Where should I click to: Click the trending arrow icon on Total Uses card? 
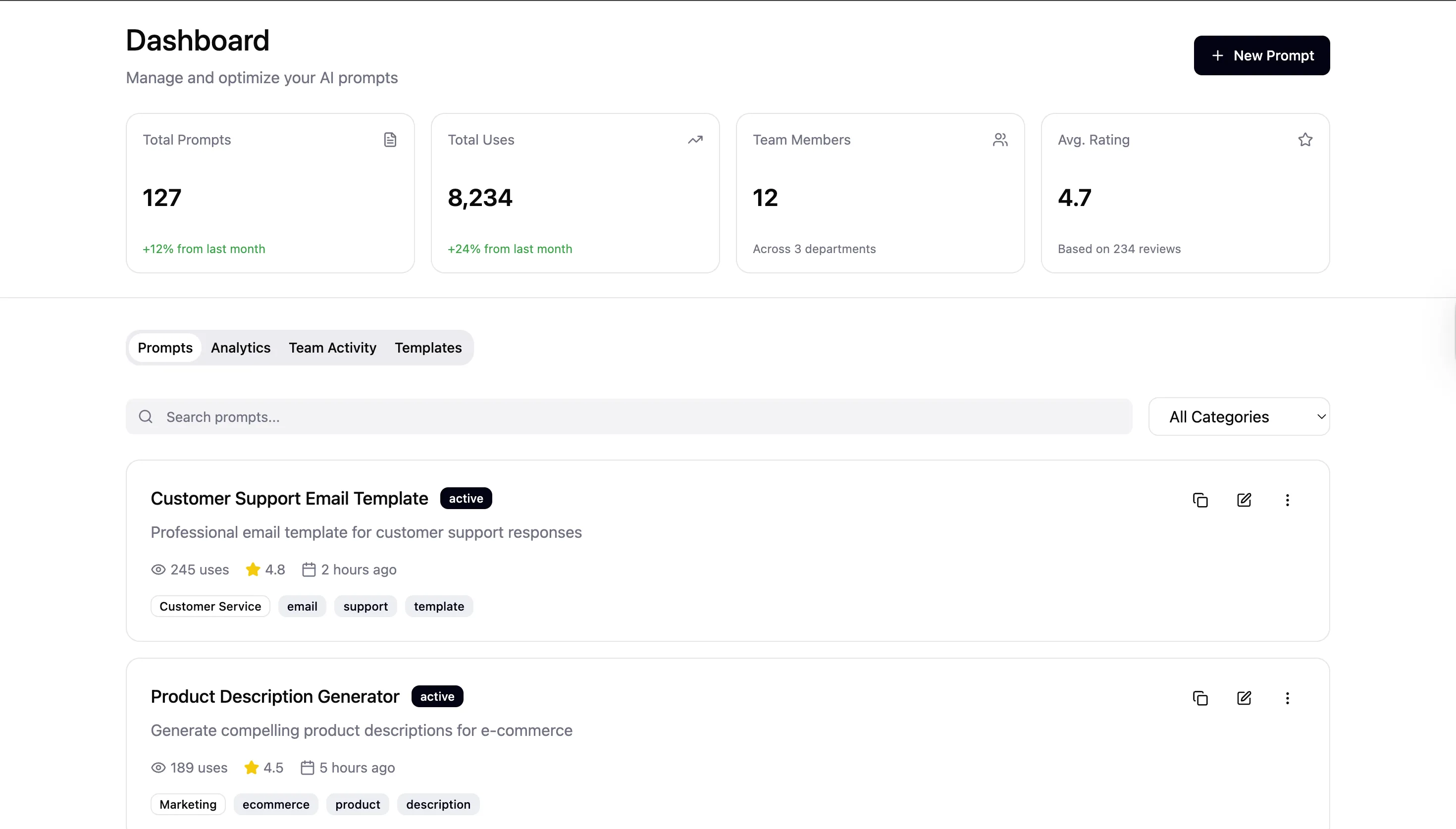(695, 139)
